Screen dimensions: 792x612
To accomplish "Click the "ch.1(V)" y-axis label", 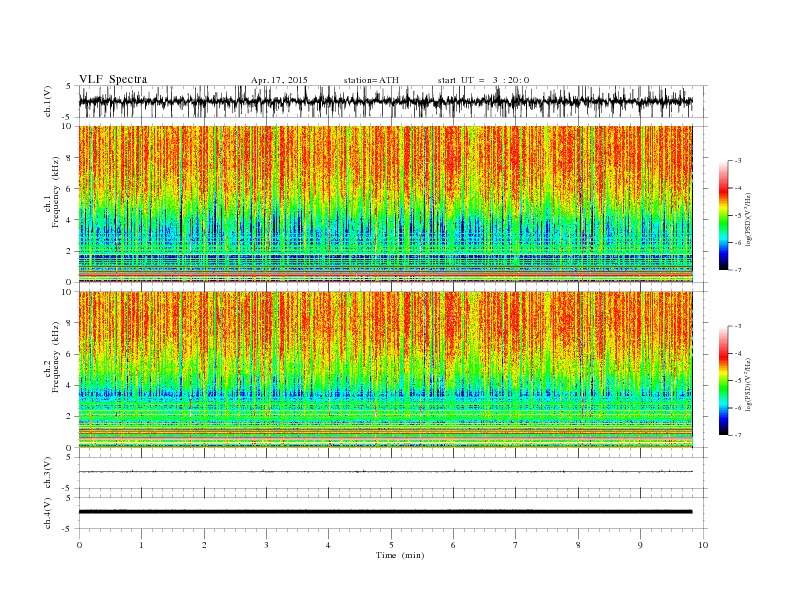I will tap(48, 101).
